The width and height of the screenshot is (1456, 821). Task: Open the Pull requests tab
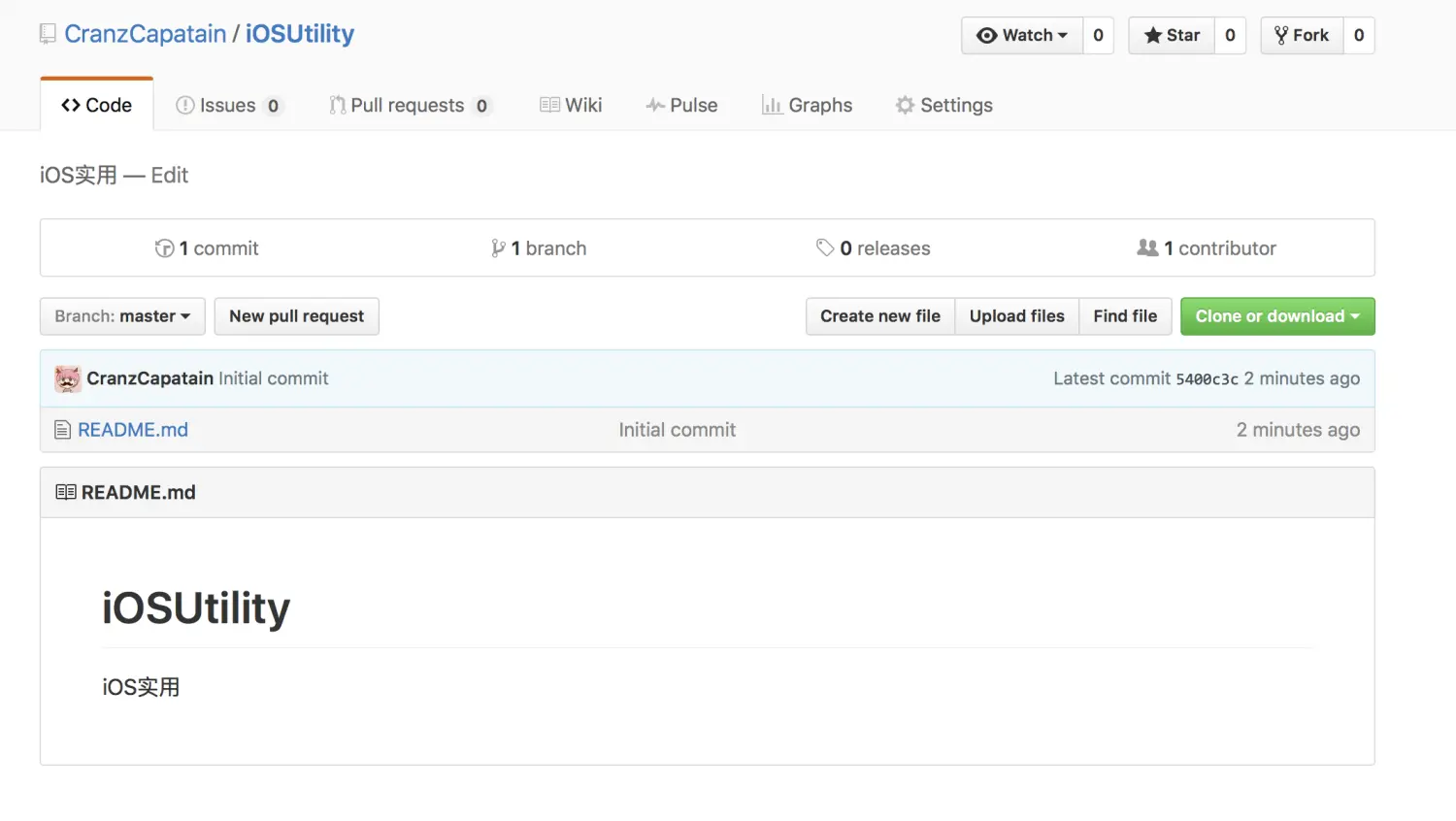(x=410, y=105)
